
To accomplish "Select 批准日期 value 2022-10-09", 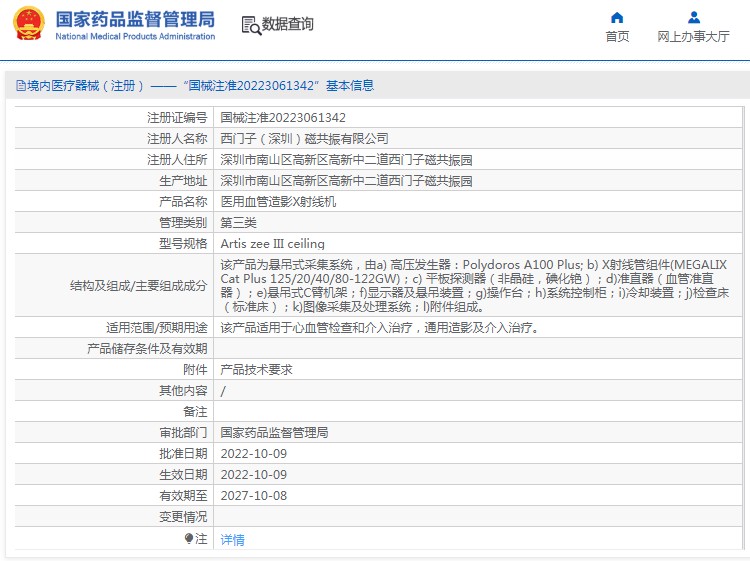I will [254, 454].
